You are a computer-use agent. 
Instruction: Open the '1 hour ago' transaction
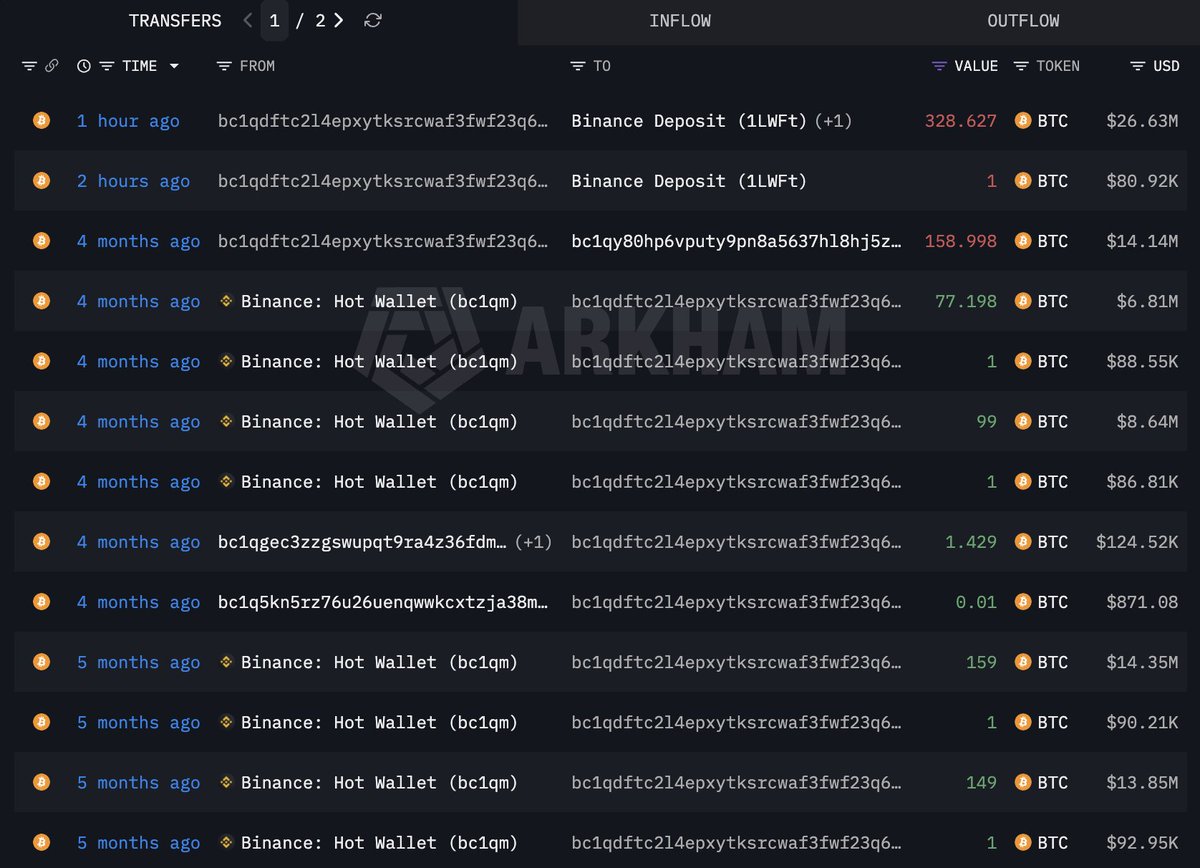[x=128, y=121]
